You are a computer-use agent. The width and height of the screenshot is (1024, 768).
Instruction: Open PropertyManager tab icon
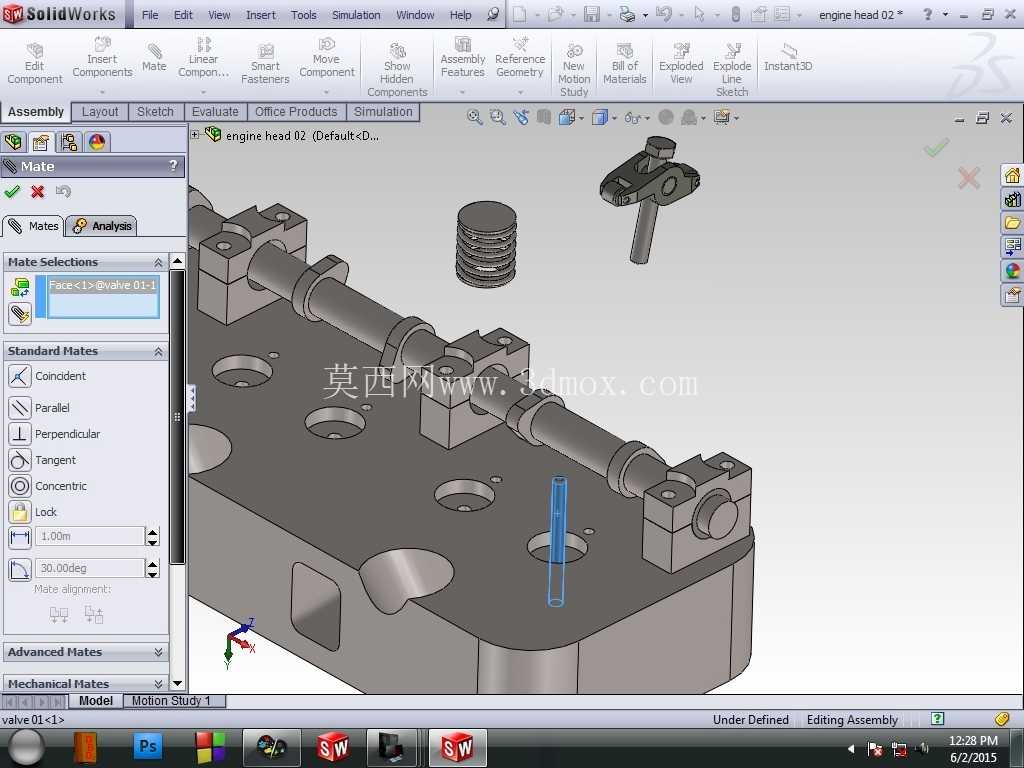pyautogui.click(x=40, y=142)
